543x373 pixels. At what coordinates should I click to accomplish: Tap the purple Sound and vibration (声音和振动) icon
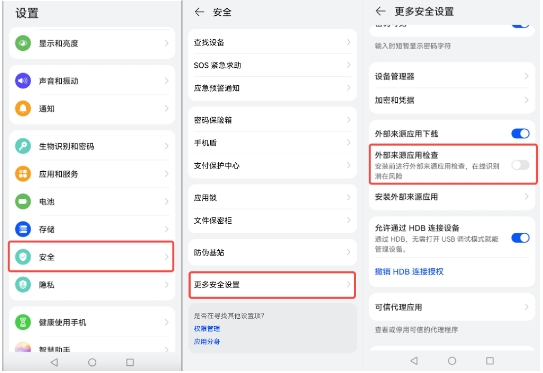point(23,81)
